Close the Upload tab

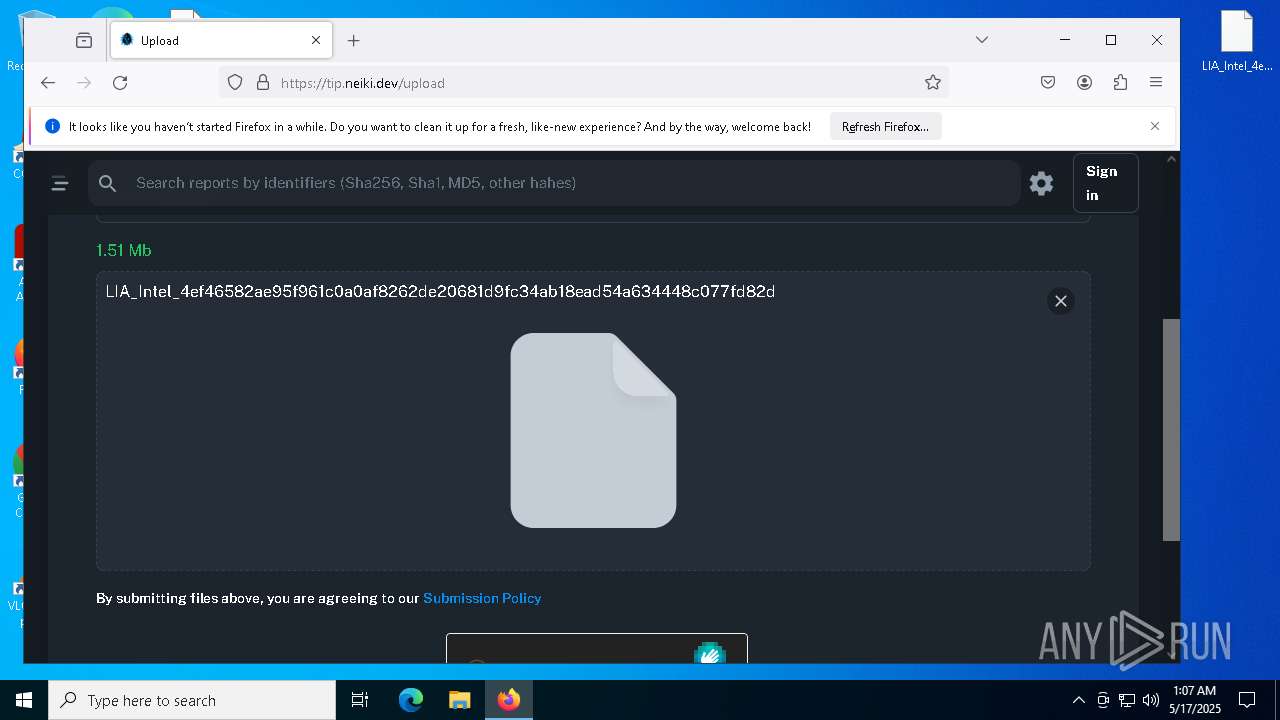point(316,40)
